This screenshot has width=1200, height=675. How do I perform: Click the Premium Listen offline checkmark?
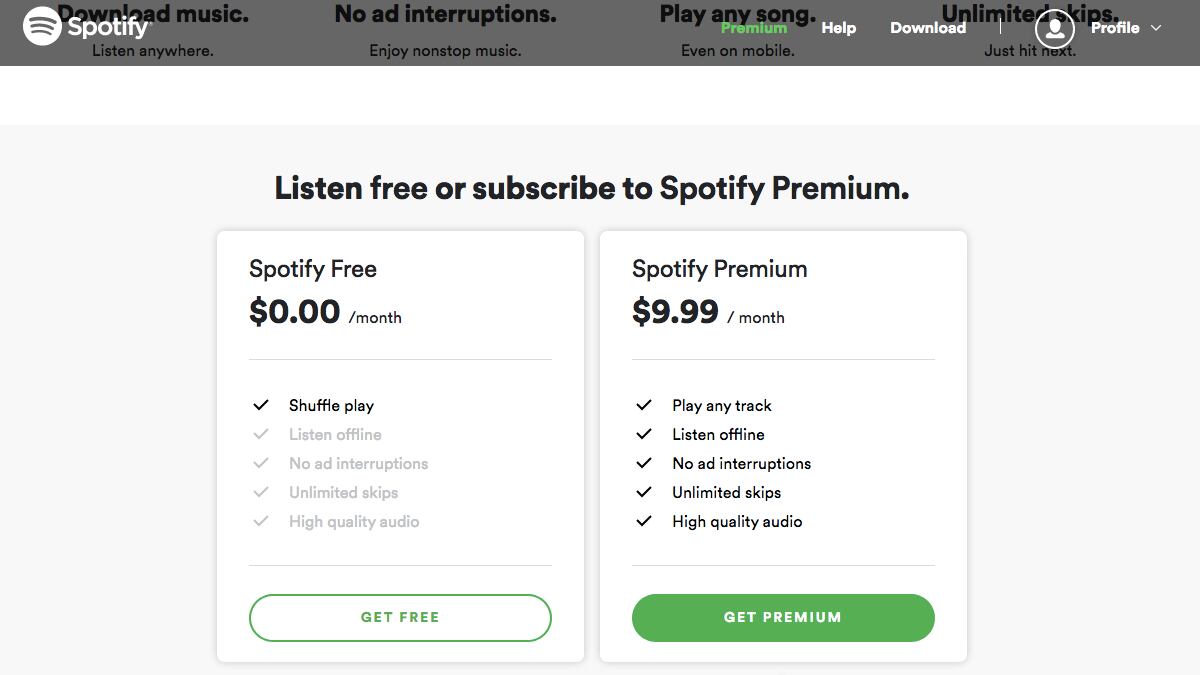click(x=644, y=434)
